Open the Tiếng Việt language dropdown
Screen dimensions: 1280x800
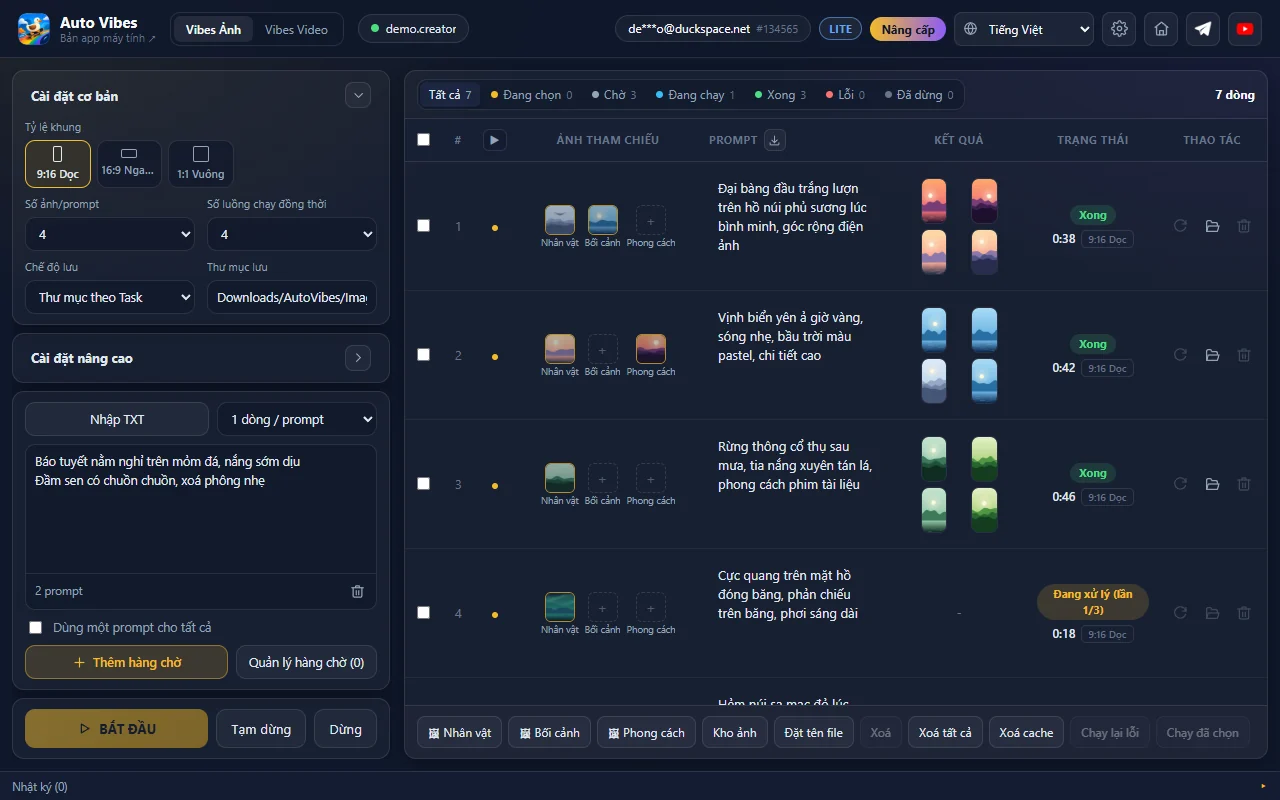(1024, 29)
